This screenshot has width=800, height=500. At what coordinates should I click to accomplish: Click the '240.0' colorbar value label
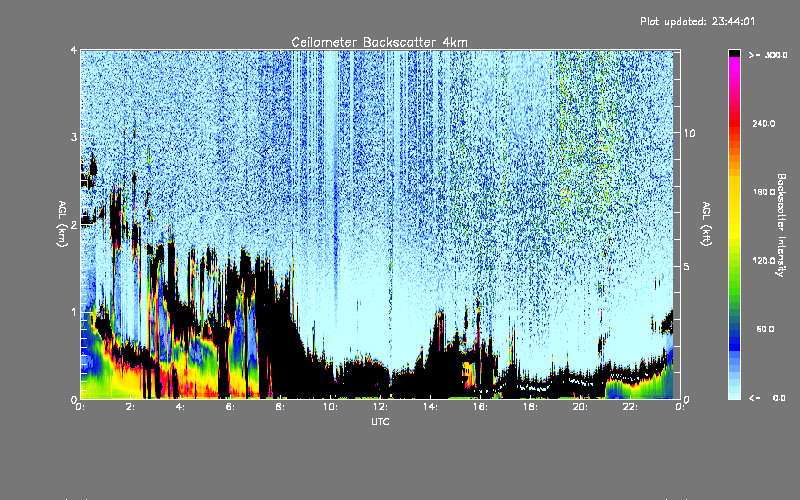click(764, 123)
